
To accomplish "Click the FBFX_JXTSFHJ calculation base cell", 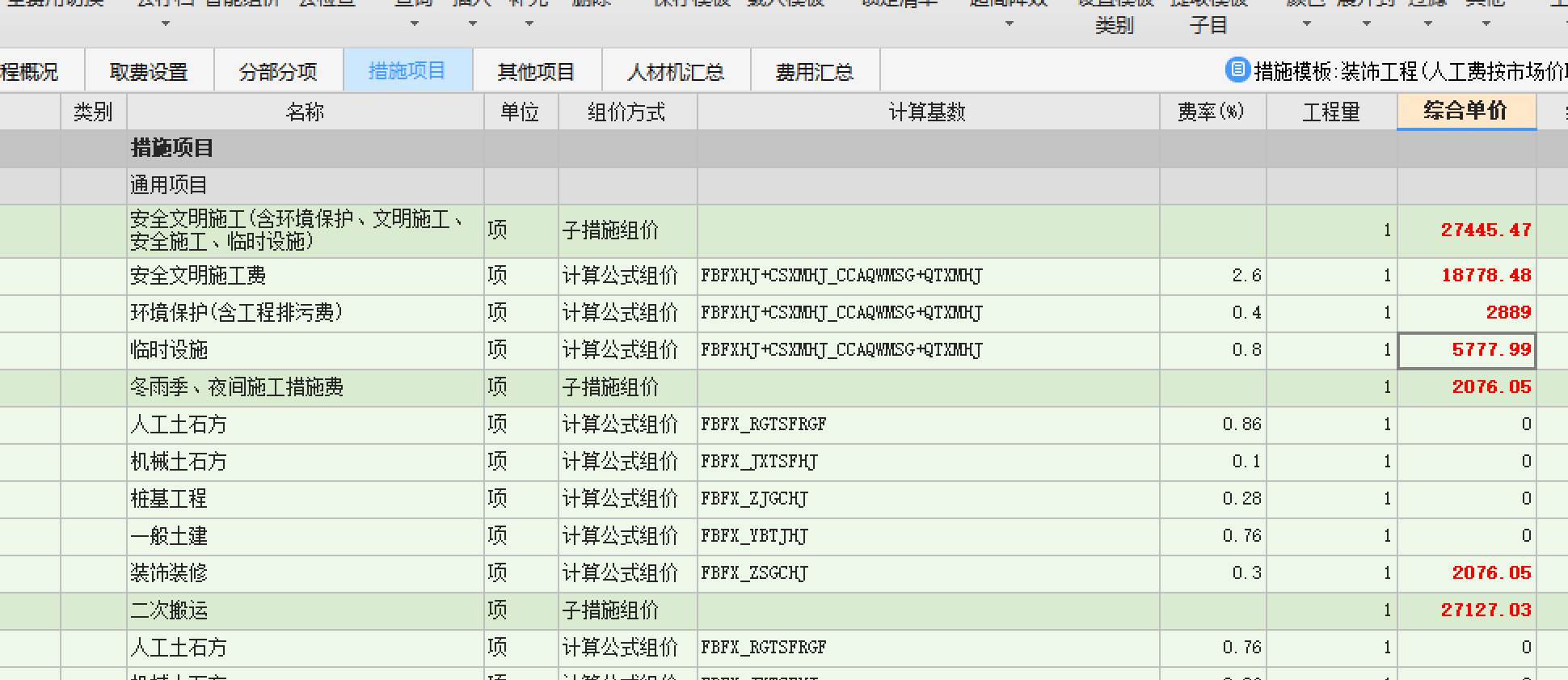I will (x=929, y=462).
